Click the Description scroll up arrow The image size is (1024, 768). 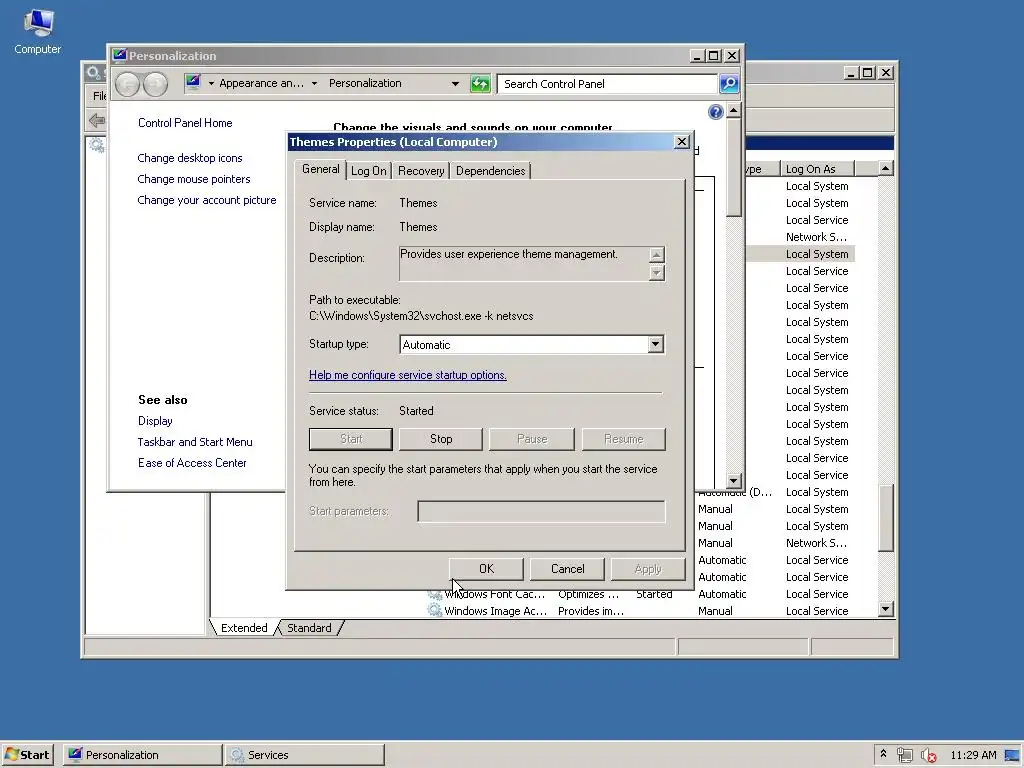click(656, 255)
